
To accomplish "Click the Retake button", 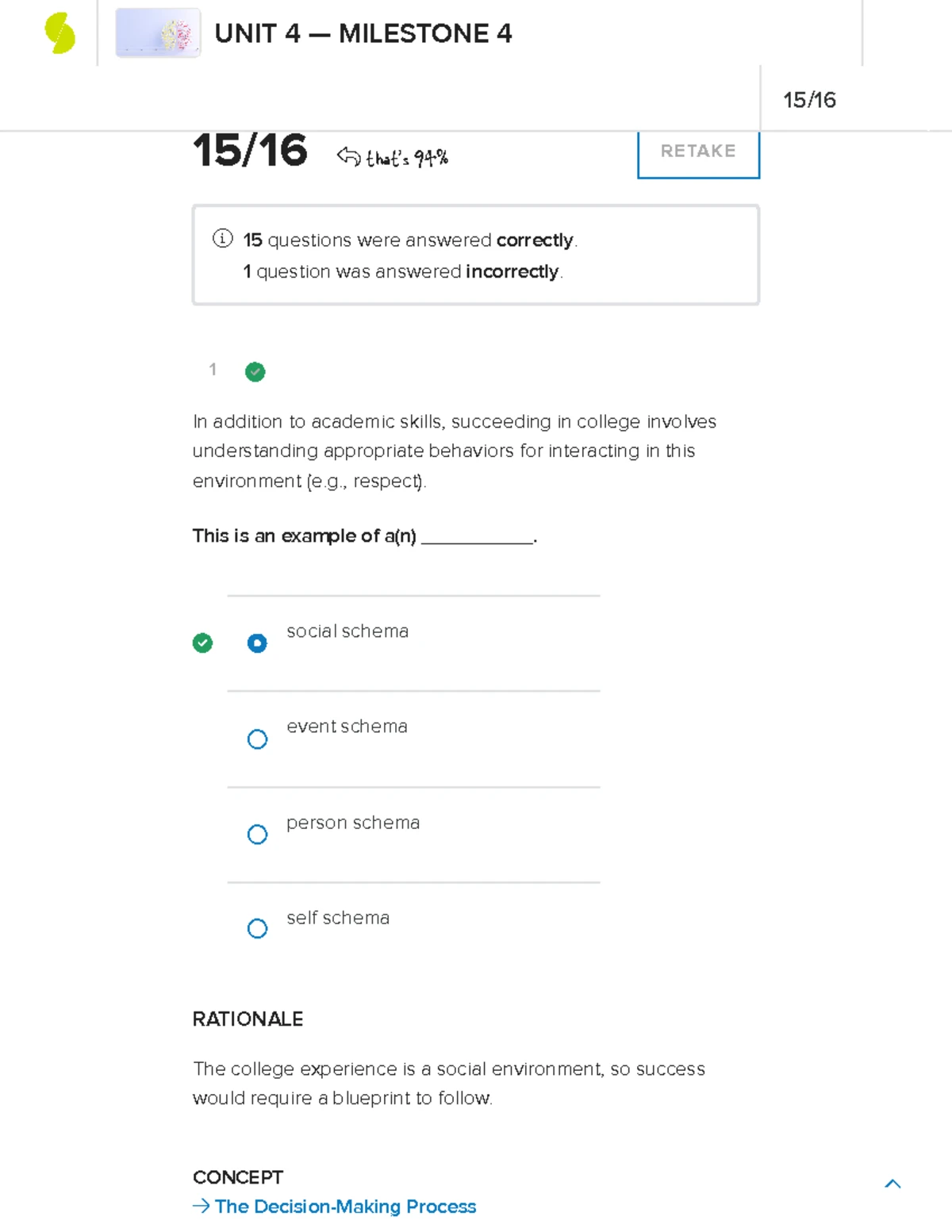I will tap(698, 152).
